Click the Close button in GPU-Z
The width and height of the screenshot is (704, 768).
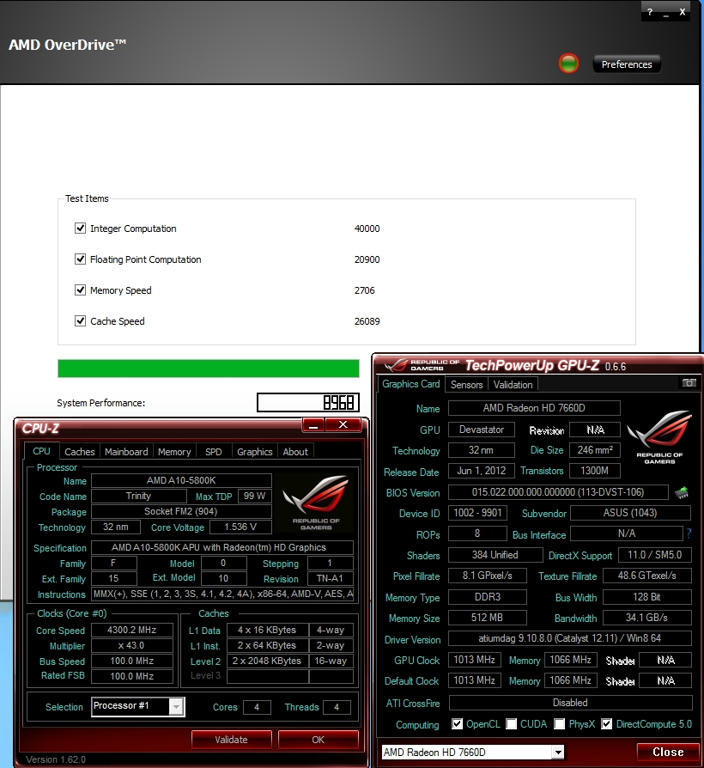pyautogui.click(x=668, y=752)
